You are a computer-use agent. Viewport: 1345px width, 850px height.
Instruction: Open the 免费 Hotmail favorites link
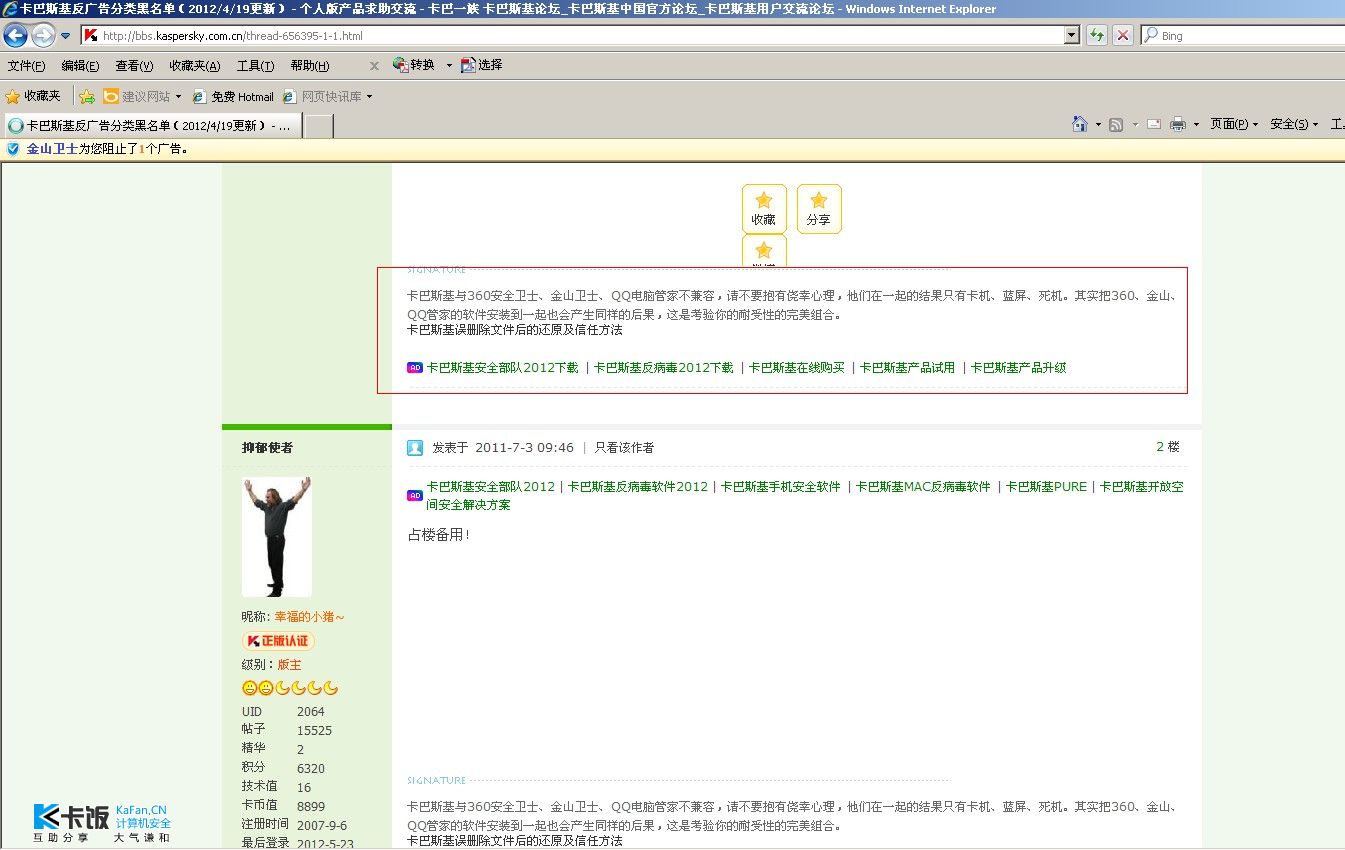click(x=232, y=96)
